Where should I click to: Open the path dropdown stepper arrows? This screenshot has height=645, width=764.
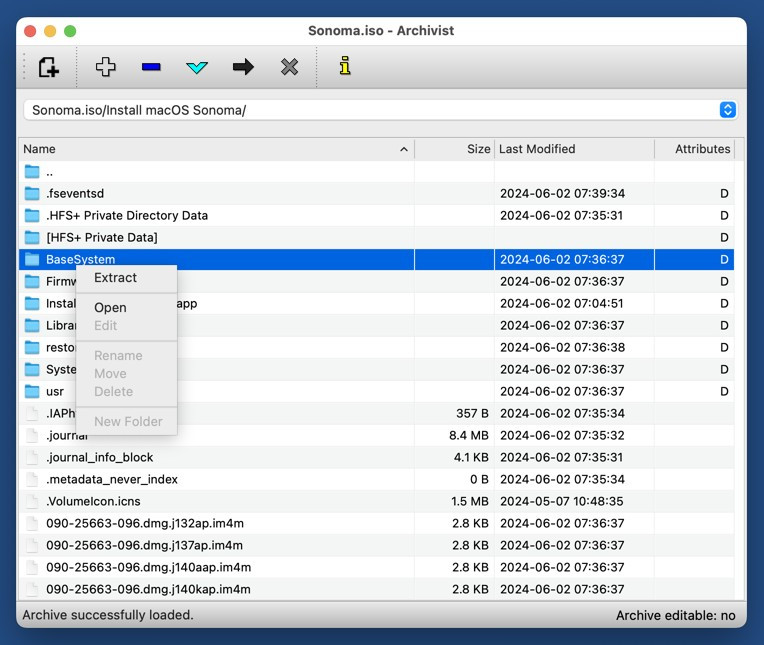727,110
